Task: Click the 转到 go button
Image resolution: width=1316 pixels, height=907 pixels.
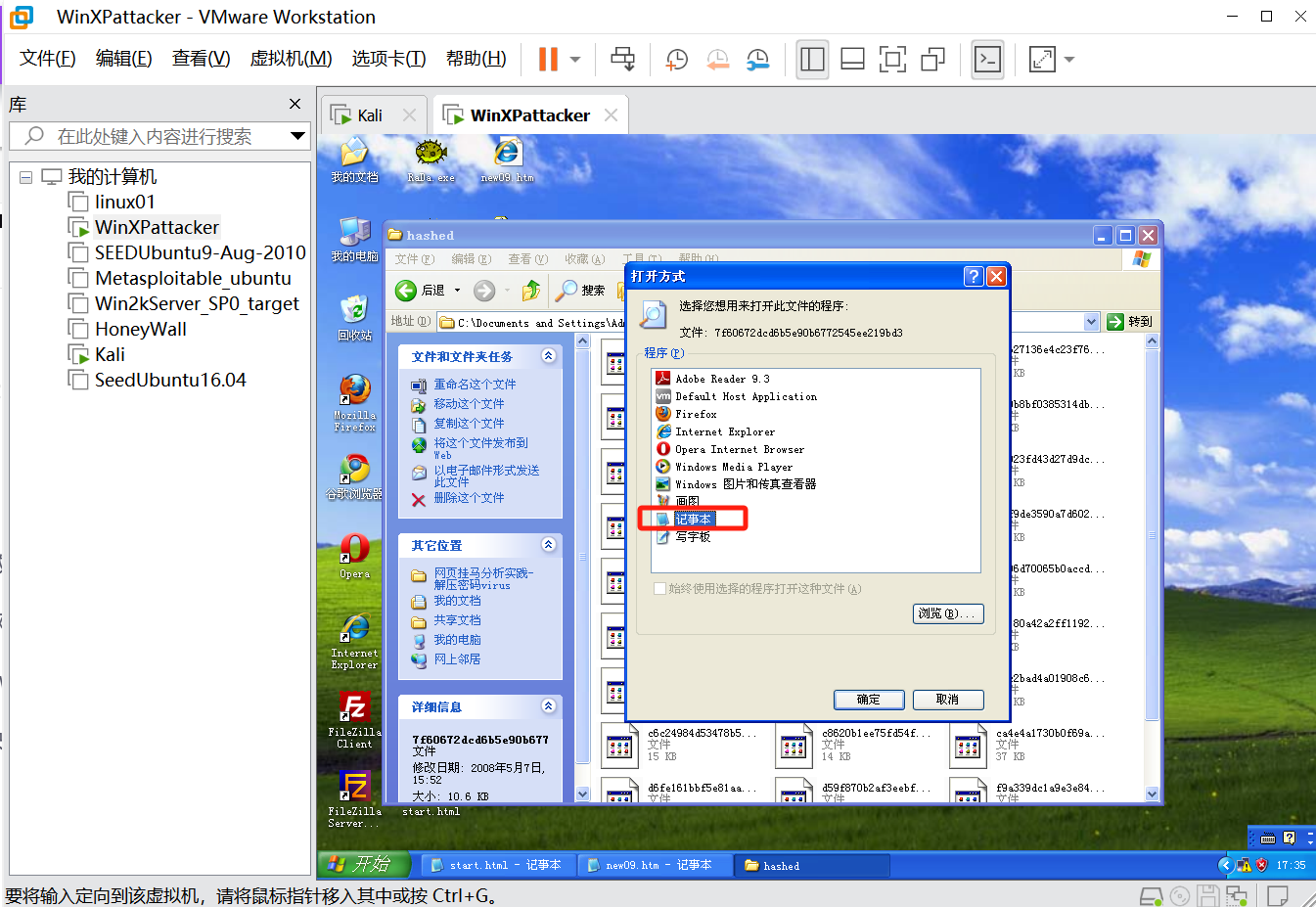Action: pyautogui.click(x=1130, y=321)
